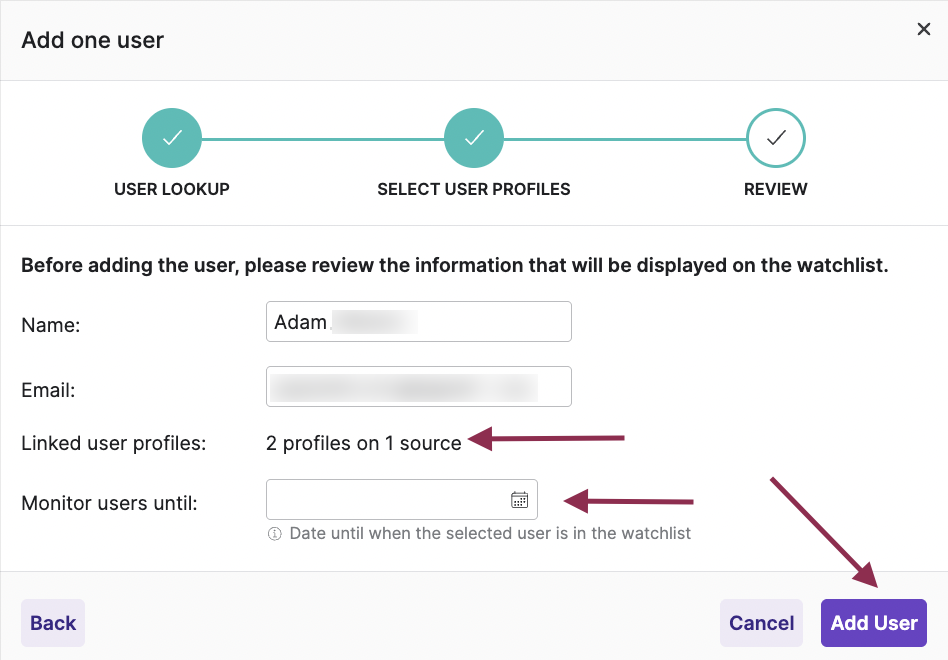The height and width of the screenshot is (660, 948).
Task: Click the User Lookup step checkmark circle
Action: (172, 138)
